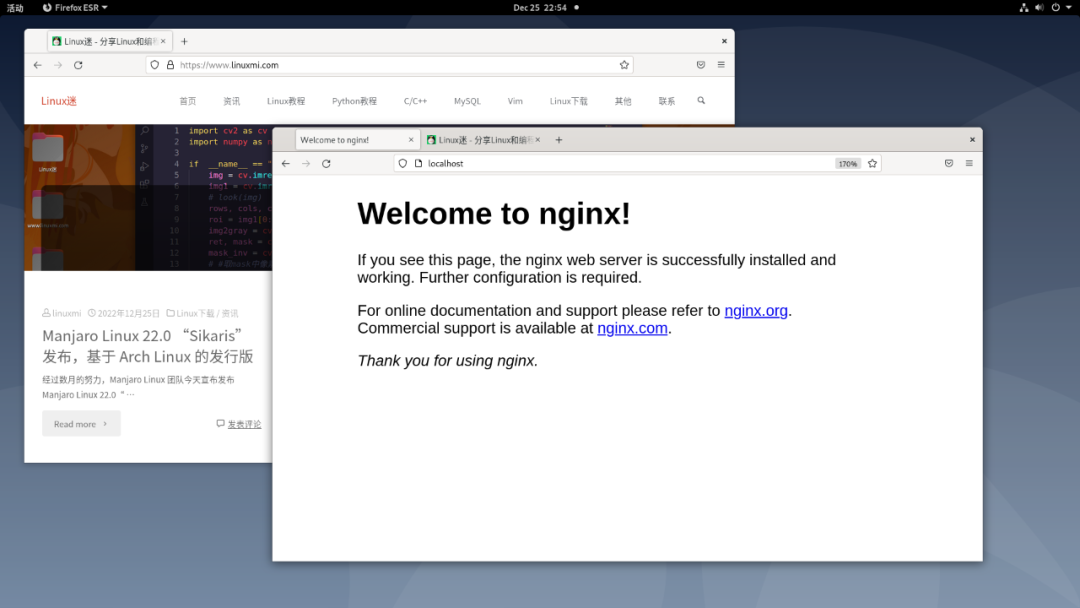Open new tab in linuxmi window
Screen dimensions: 1080x608
(184, 41)
